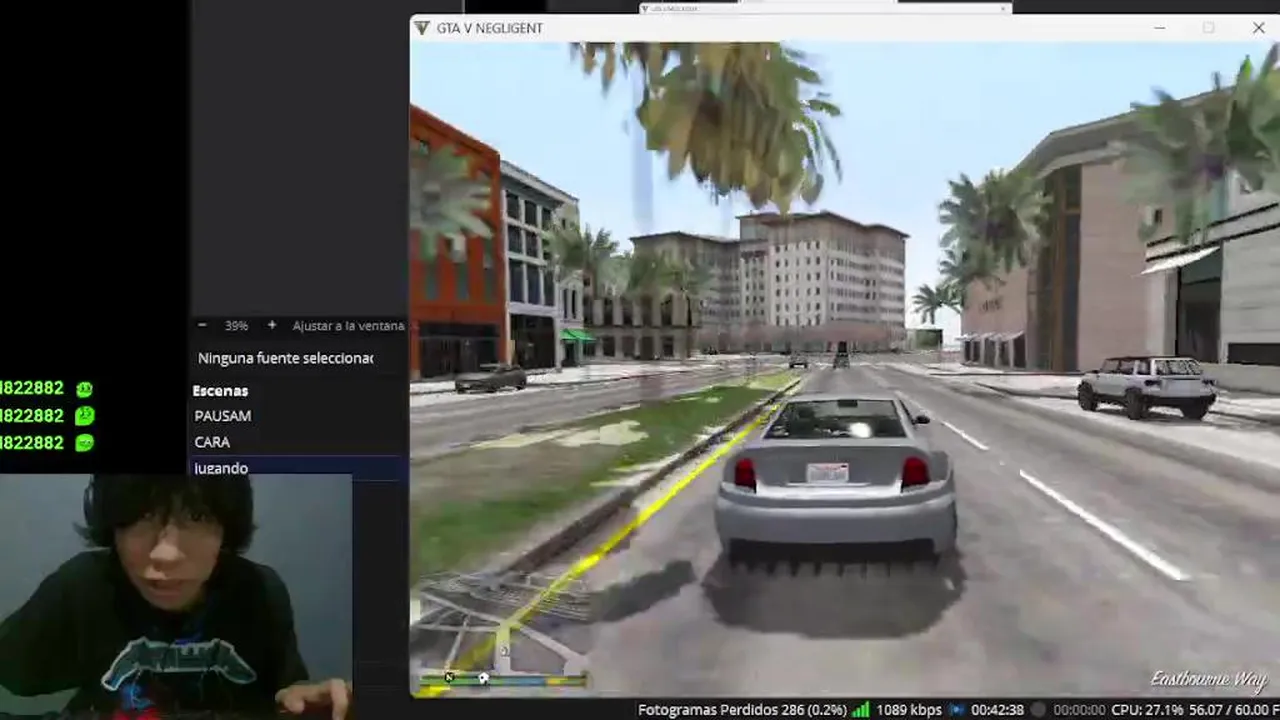Click the zoom in plus button

coord(271,326)
